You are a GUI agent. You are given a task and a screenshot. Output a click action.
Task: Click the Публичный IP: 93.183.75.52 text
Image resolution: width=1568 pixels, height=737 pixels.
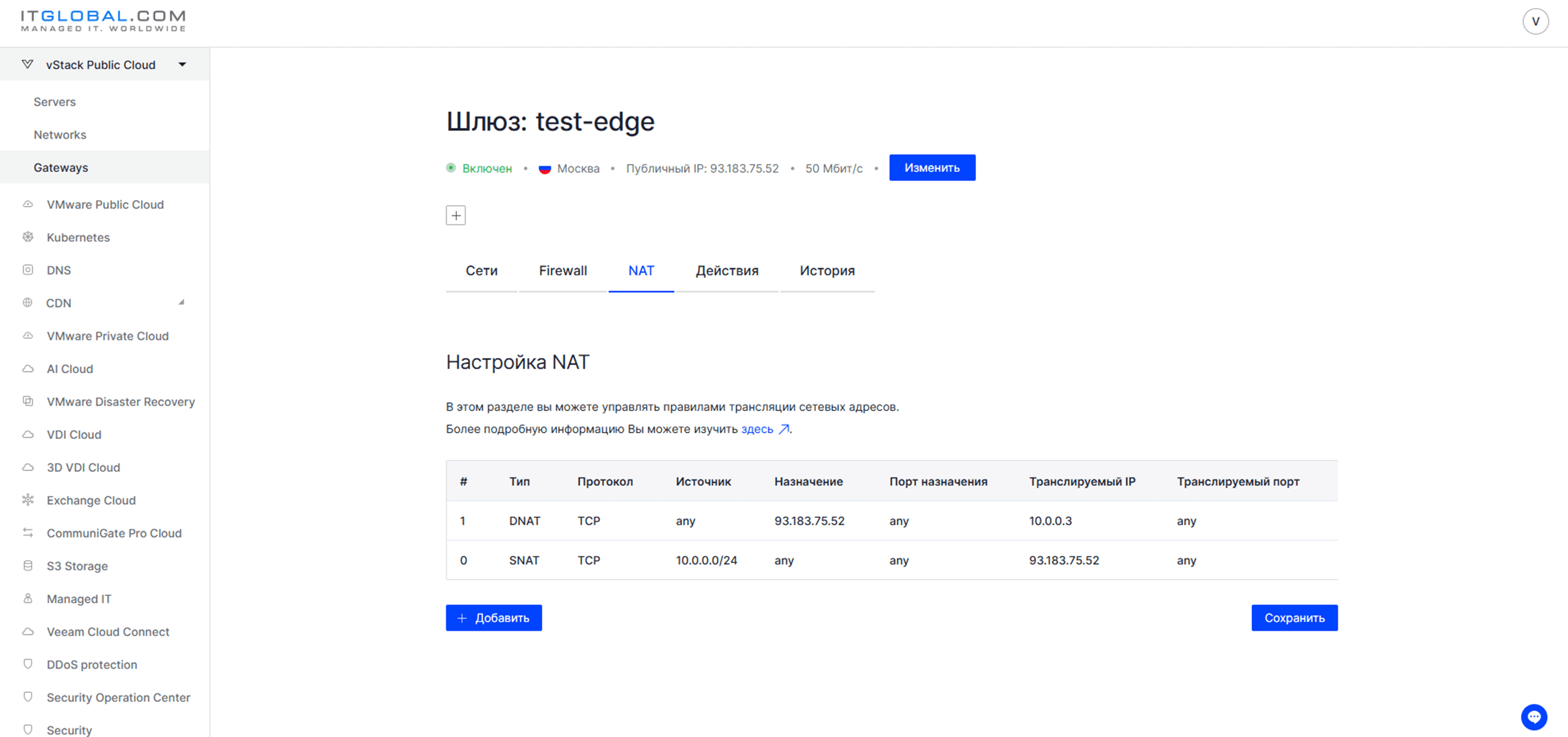click(703, 169)
